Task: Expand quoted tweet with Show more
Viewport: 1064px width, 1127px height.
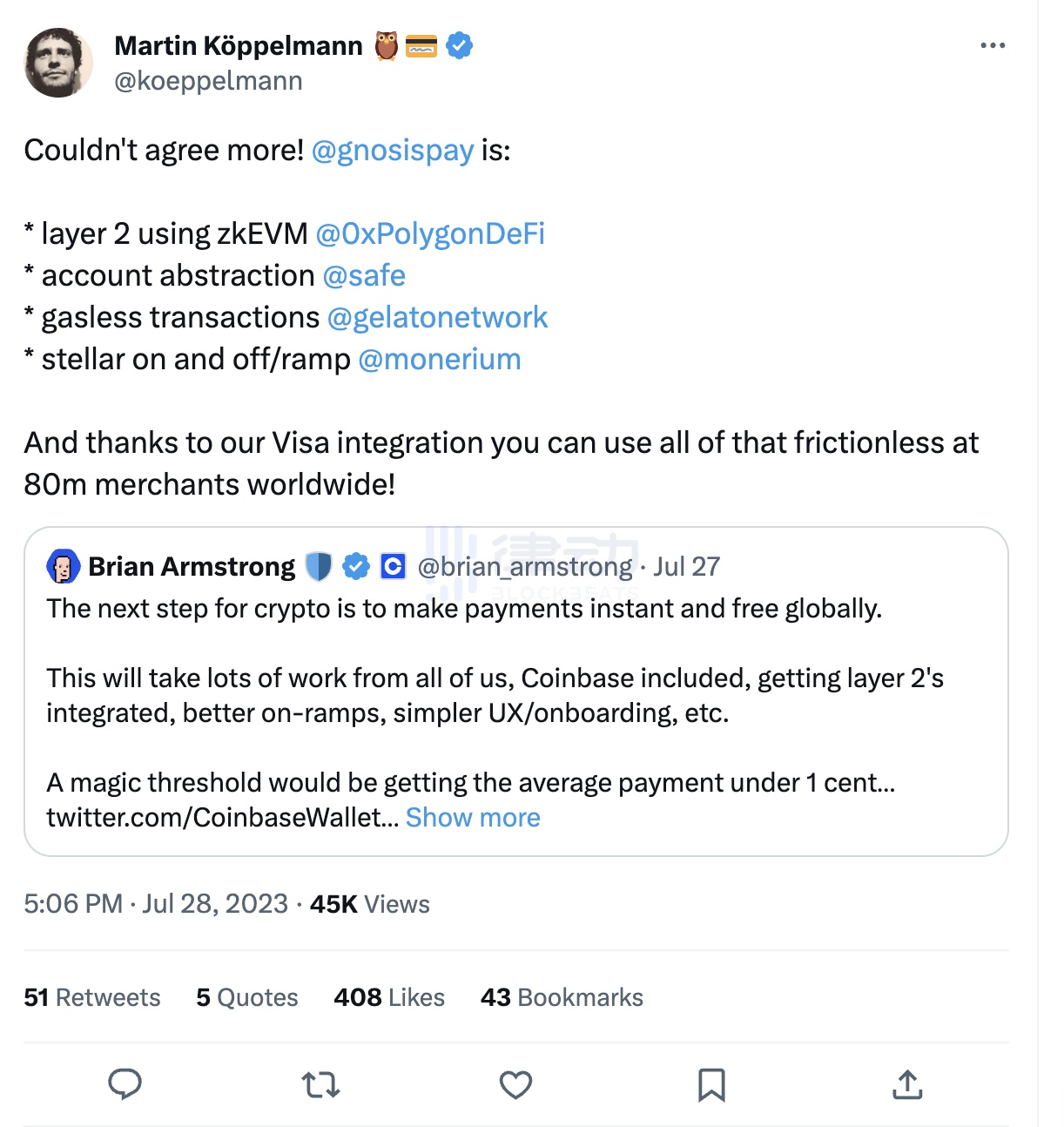Action: [473, 817]
